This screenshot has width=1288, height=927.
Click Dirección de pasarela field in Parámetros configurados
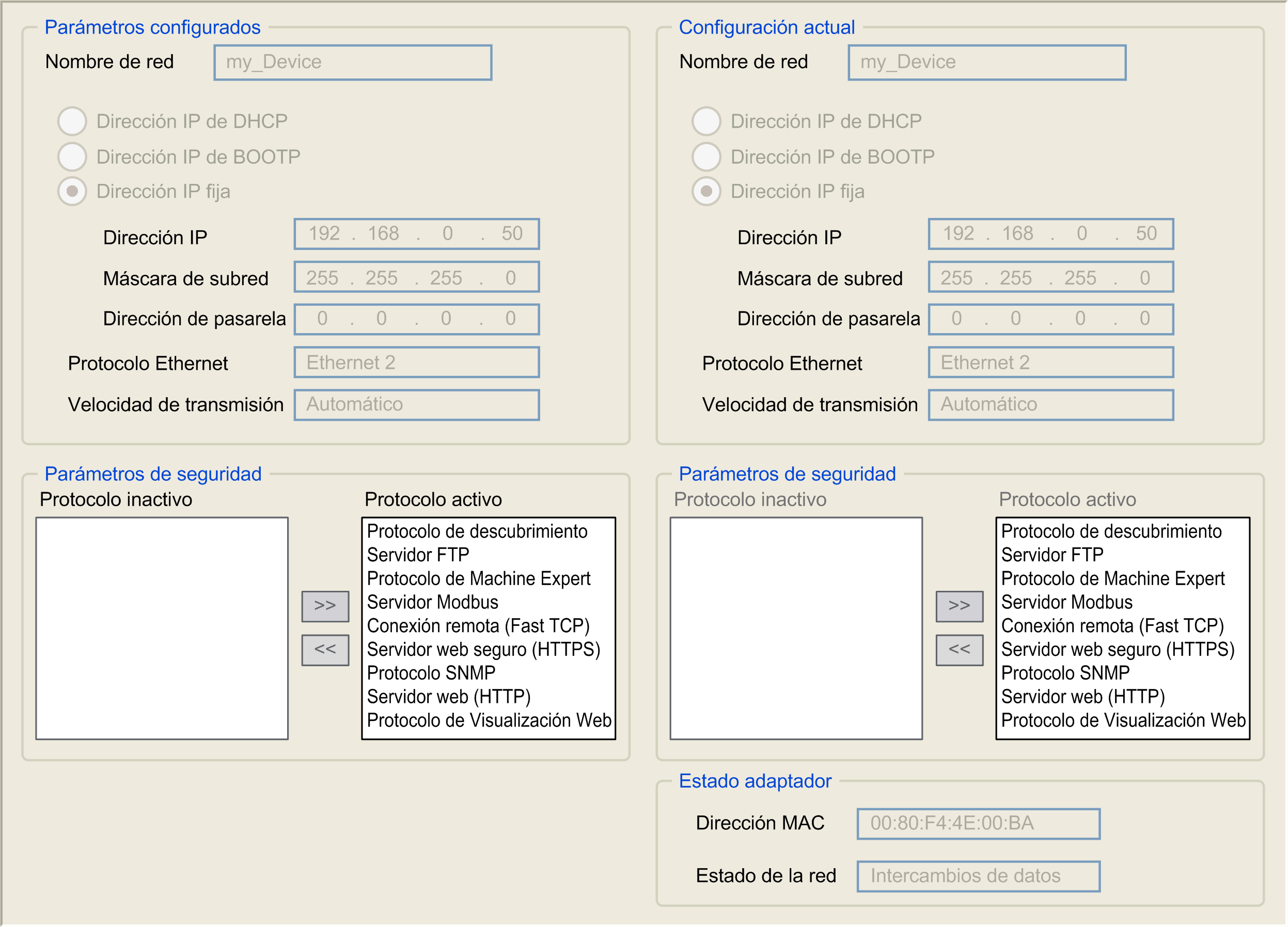coord(416,319)
